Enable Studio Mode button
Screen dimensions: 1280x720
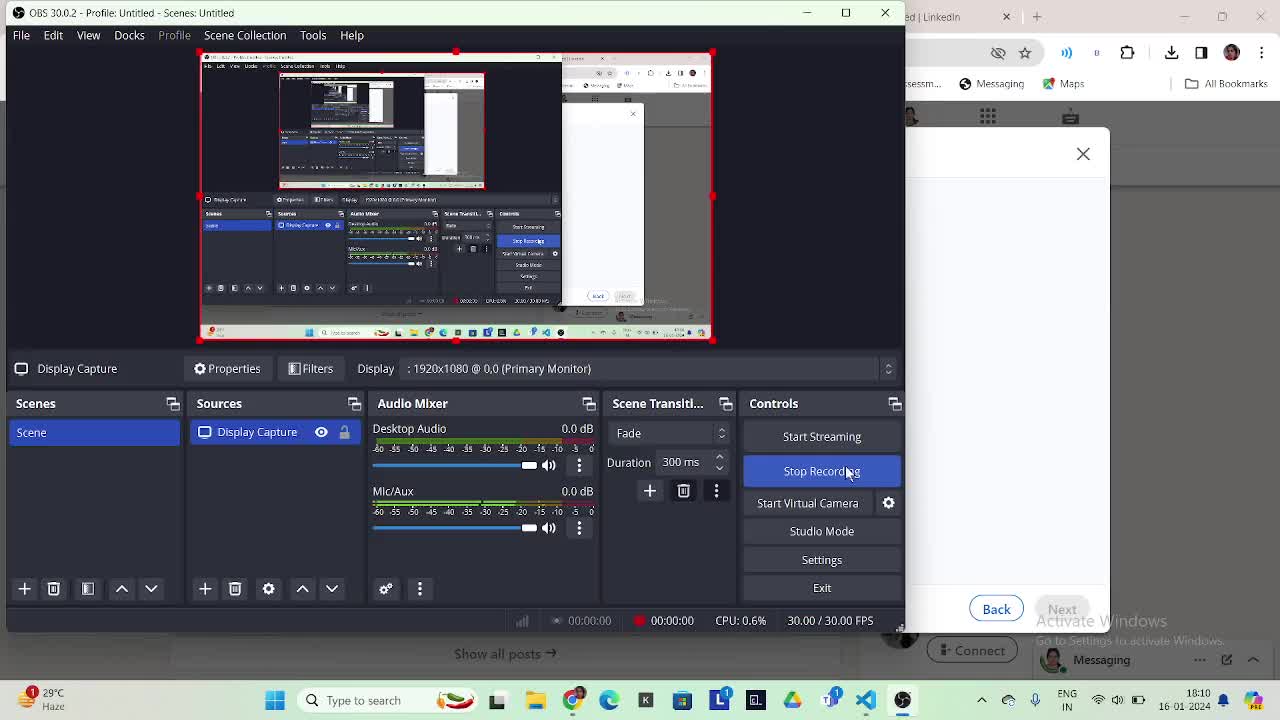pyautogui.click(x=822, y=531)
